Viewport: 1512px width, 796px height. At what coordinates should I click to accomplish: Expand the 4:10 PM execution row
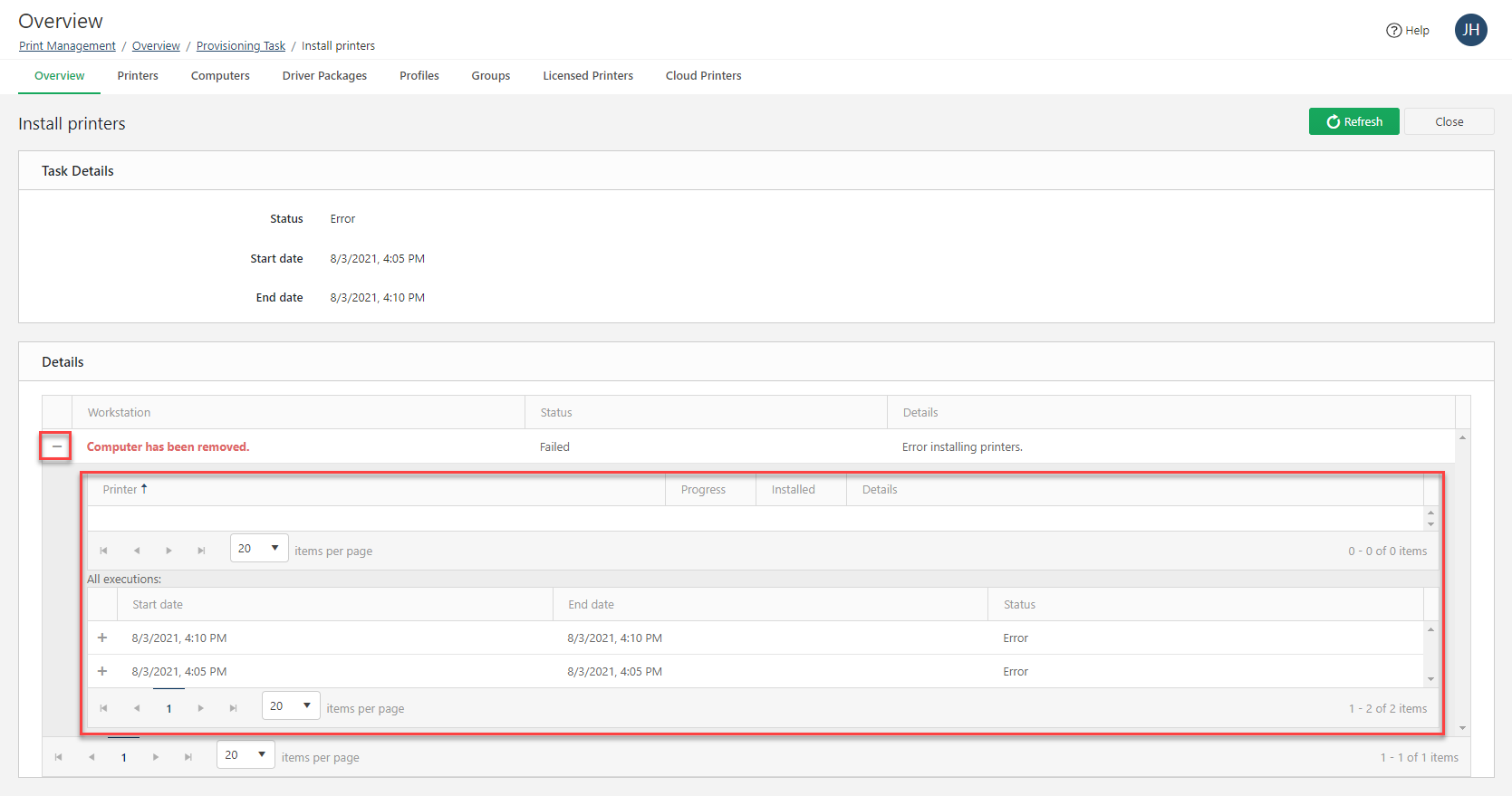(102, 638)
